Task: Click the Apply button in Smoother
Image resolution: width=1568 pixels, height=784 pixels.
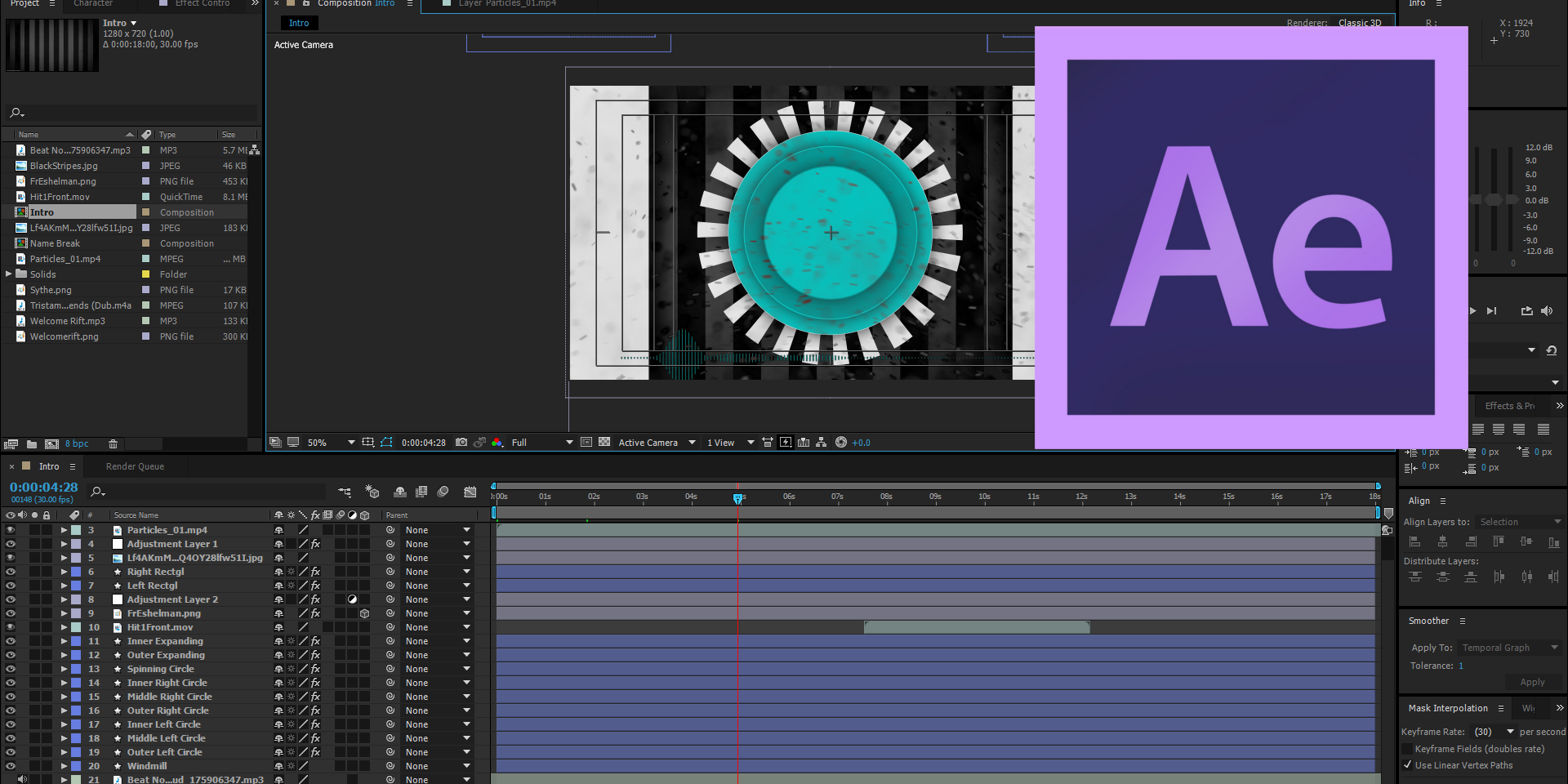Action: (1532, 682)
